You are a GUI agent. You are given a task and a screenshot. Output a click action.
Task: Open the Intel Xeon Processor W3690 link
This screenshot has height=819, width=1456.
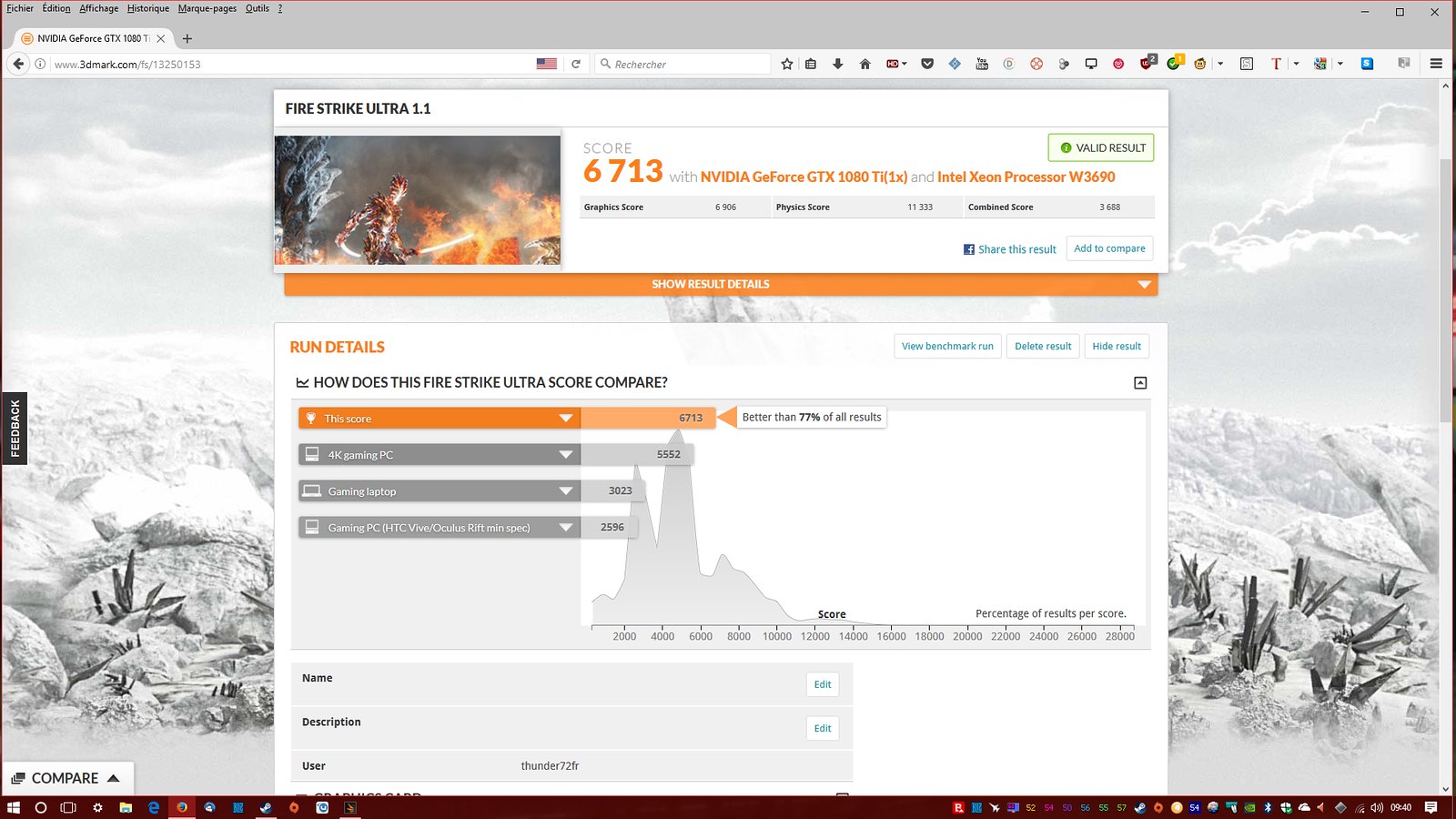[1026, 177]
